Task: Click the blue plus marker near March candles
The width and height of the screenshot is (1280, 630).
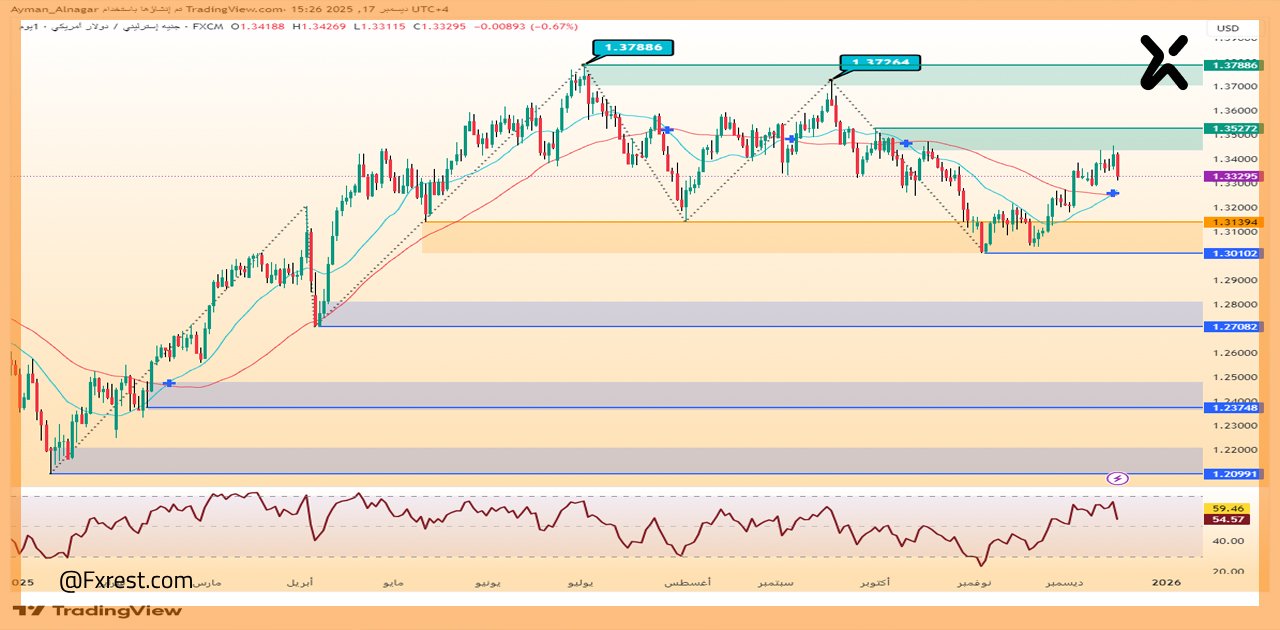Action: (168, 383)
